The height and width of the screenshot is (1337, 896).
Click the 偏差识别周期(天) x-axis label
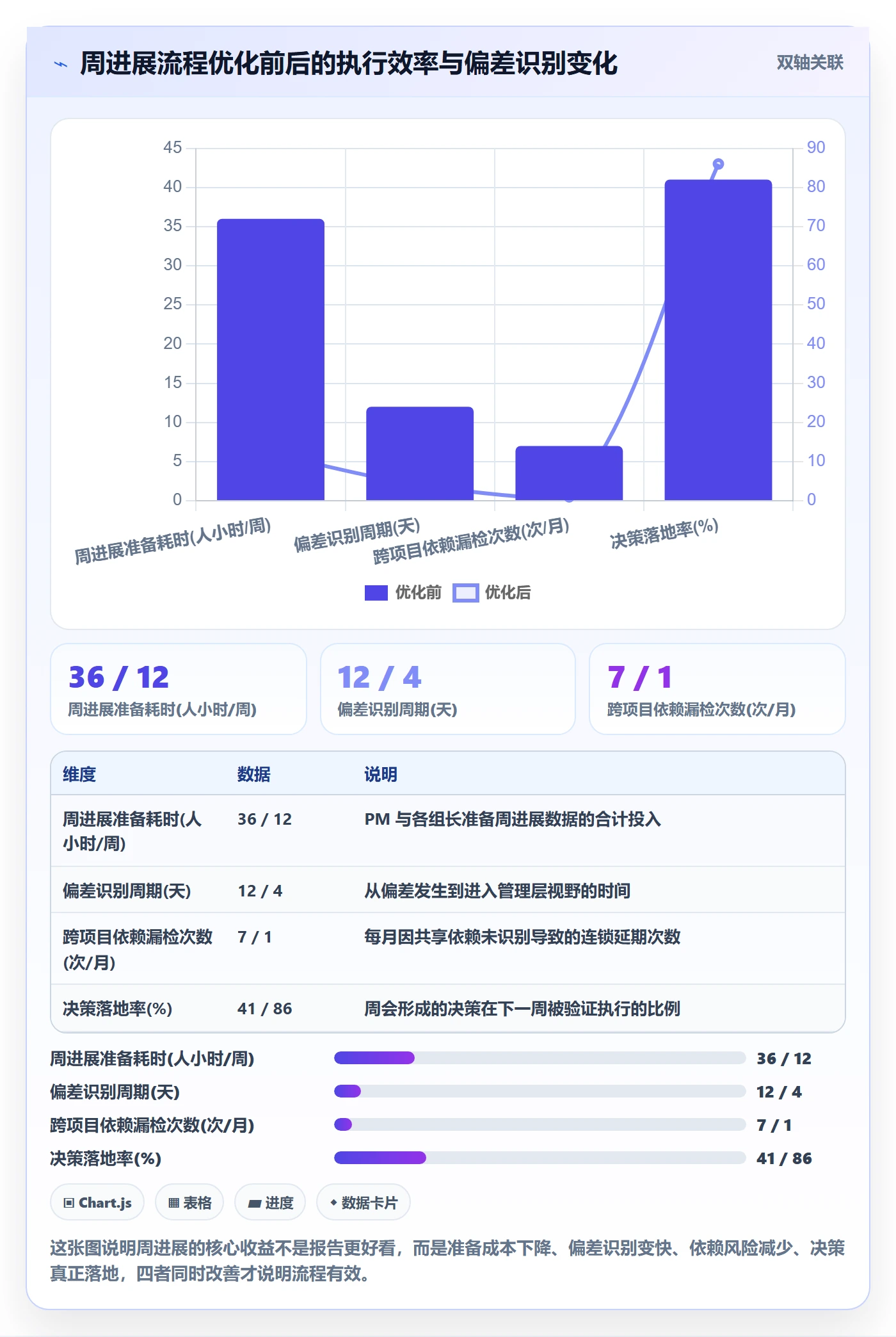357,535
